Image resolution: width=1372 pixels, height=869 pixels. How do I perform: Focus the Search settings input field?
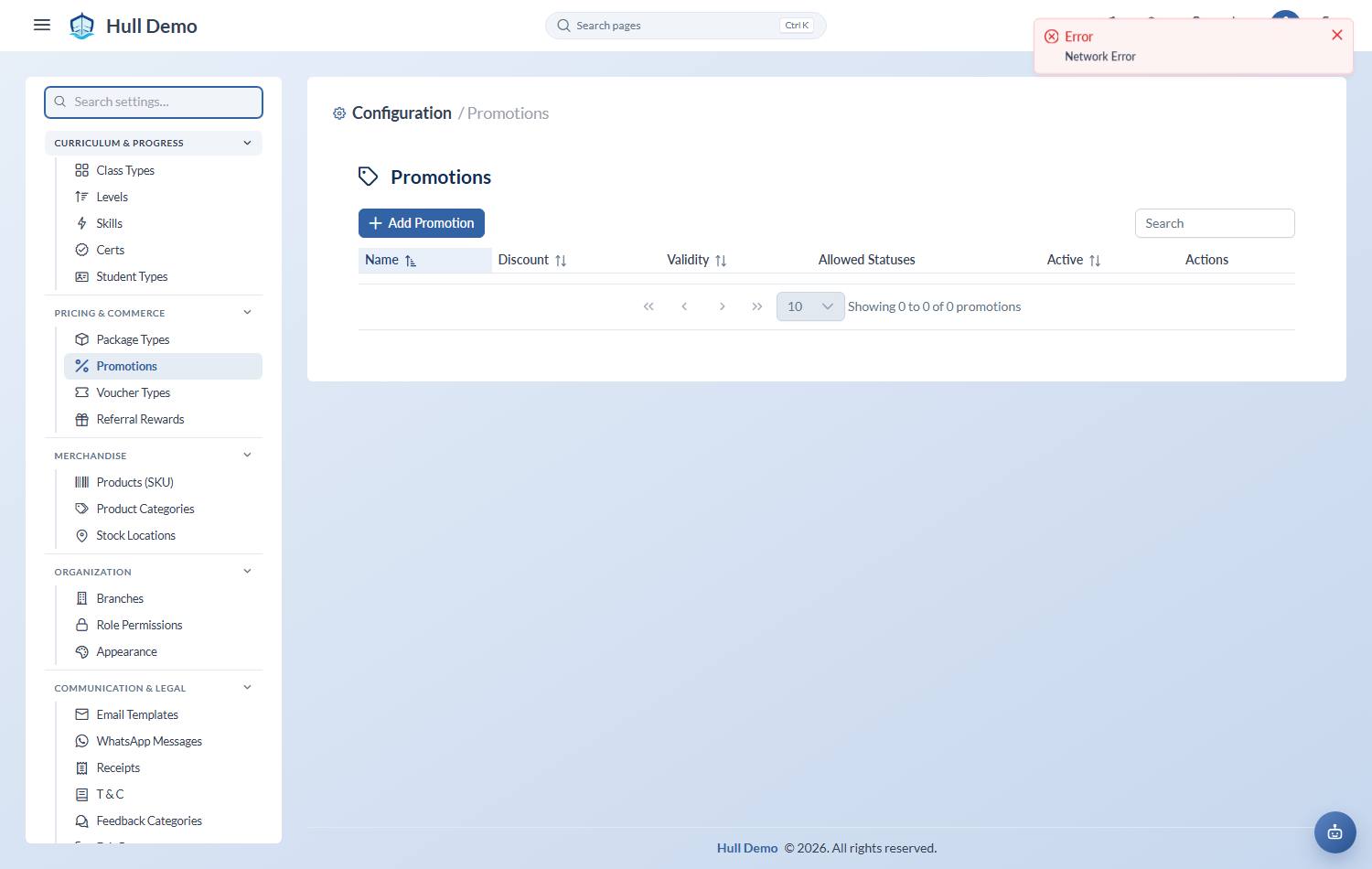pyautogui.click(x=154, y=102)
